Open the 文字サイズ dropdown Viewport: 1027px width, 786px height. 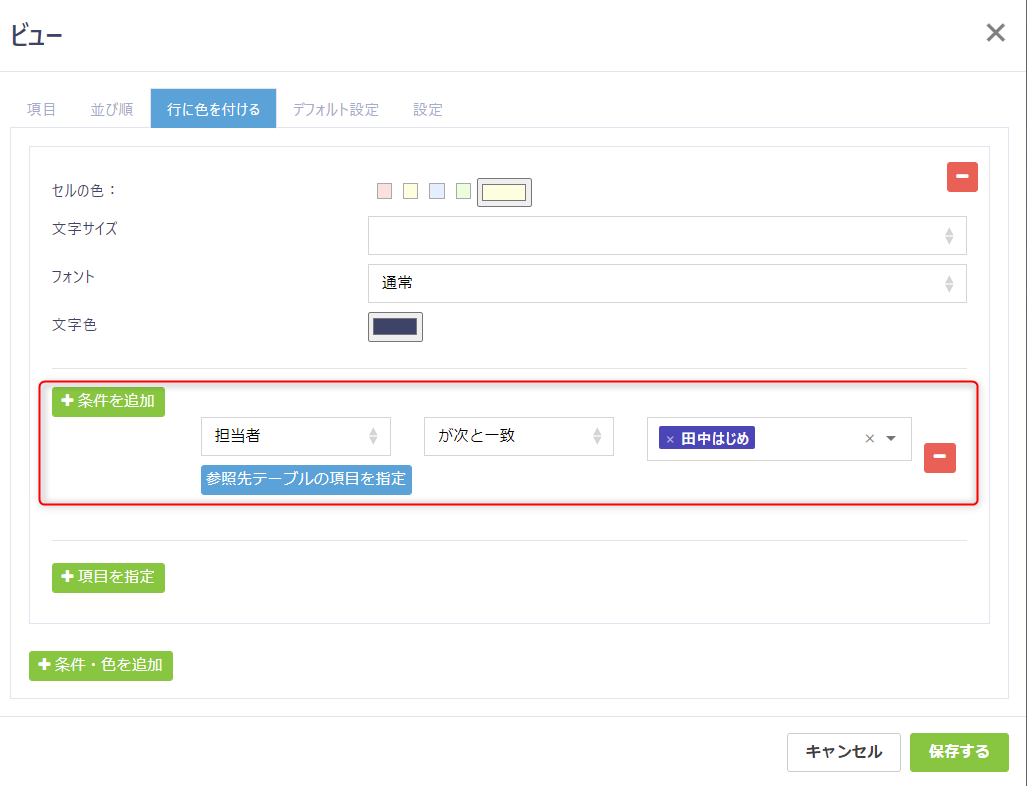coord(667,235)
